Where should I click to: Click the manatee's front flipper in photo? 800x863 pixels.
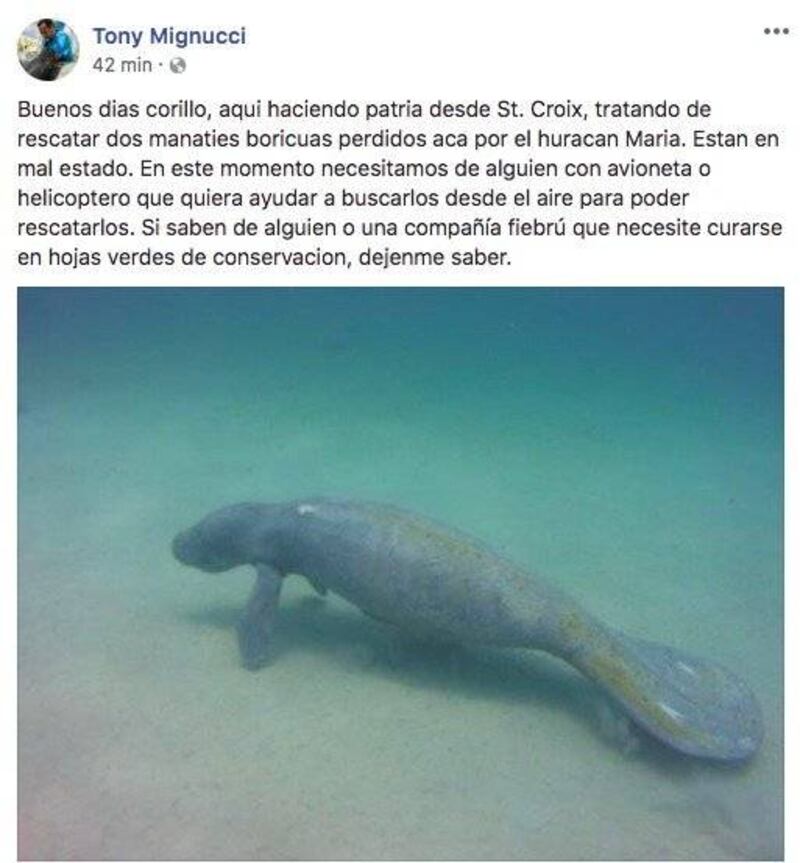[x=260, y=616]
